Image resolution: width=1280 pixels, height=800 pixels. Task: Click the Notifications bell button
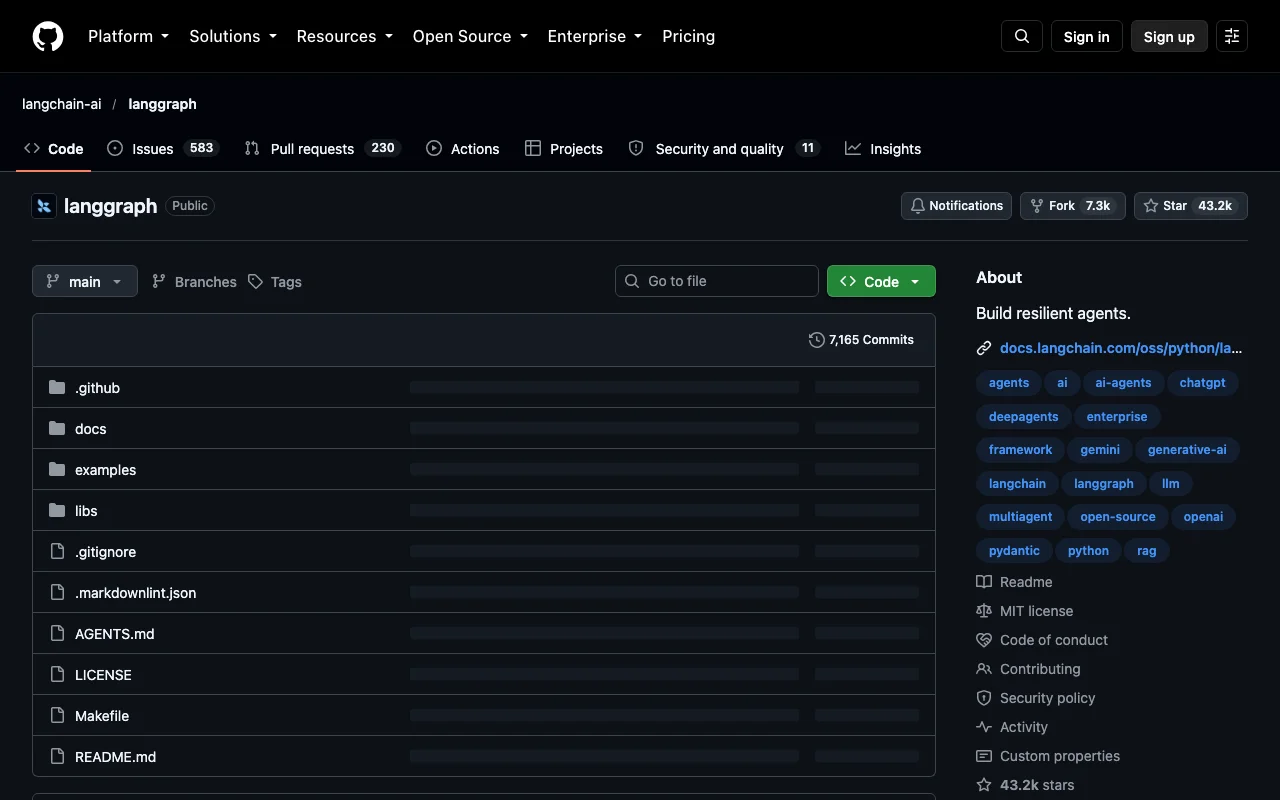[956, 206]
